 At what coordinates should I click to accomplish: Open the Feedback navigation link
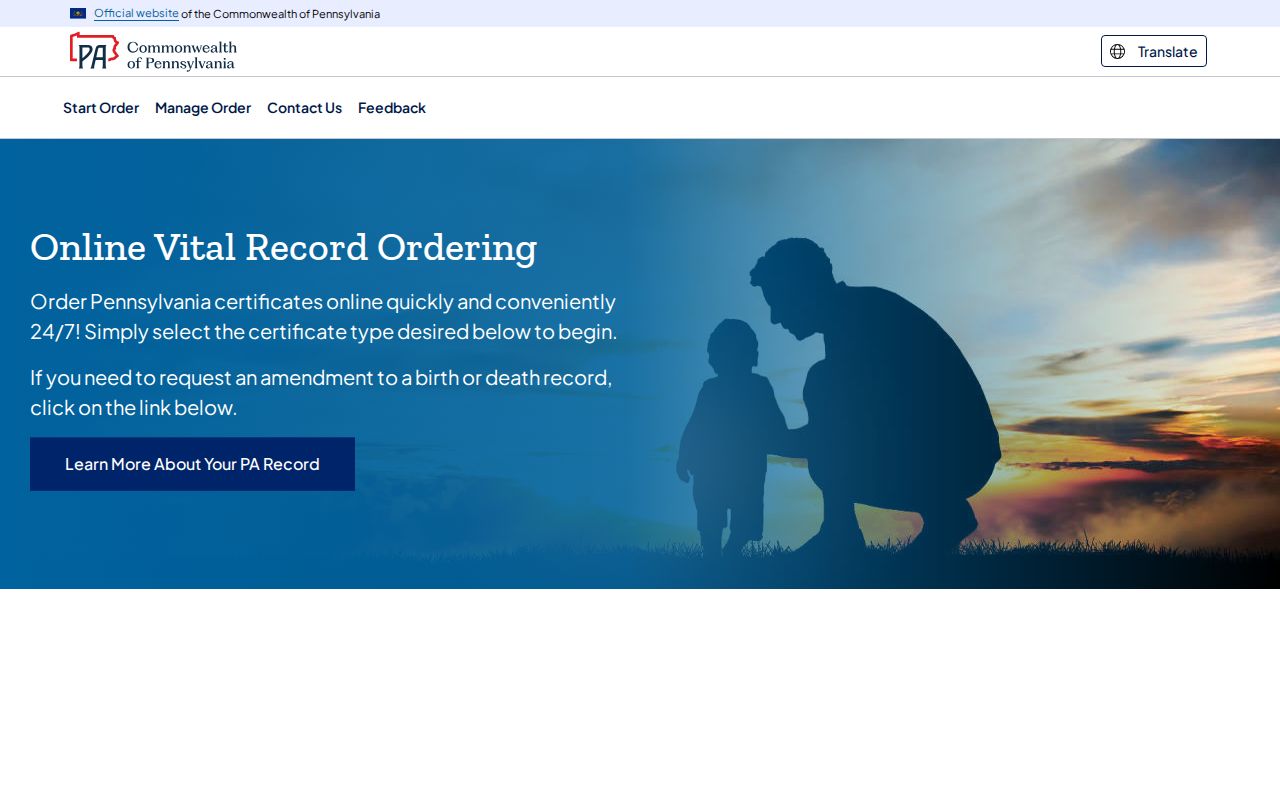pyautogui.click(x=392, y=108)
